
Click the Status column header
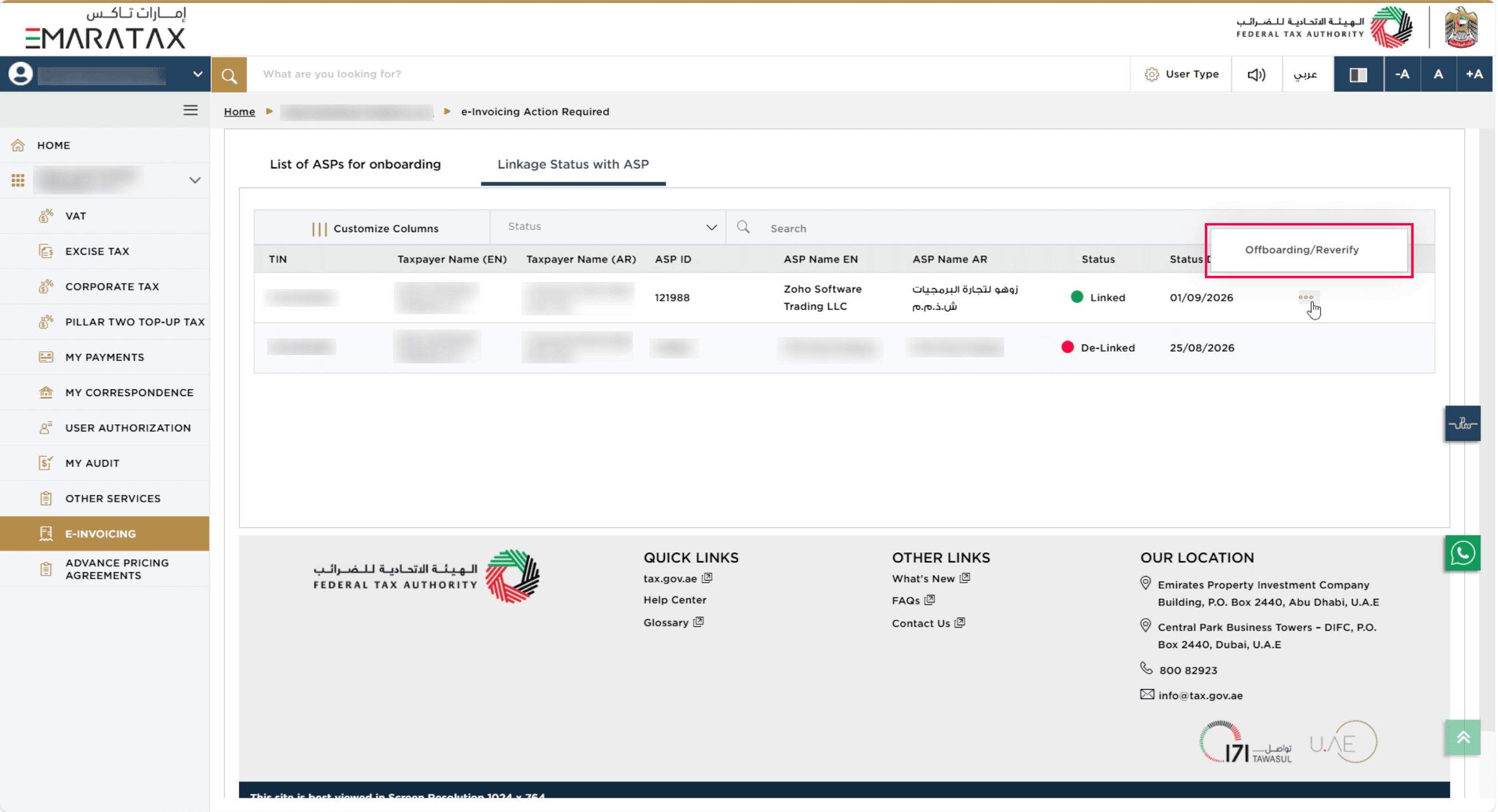(x=1098, y=259)
